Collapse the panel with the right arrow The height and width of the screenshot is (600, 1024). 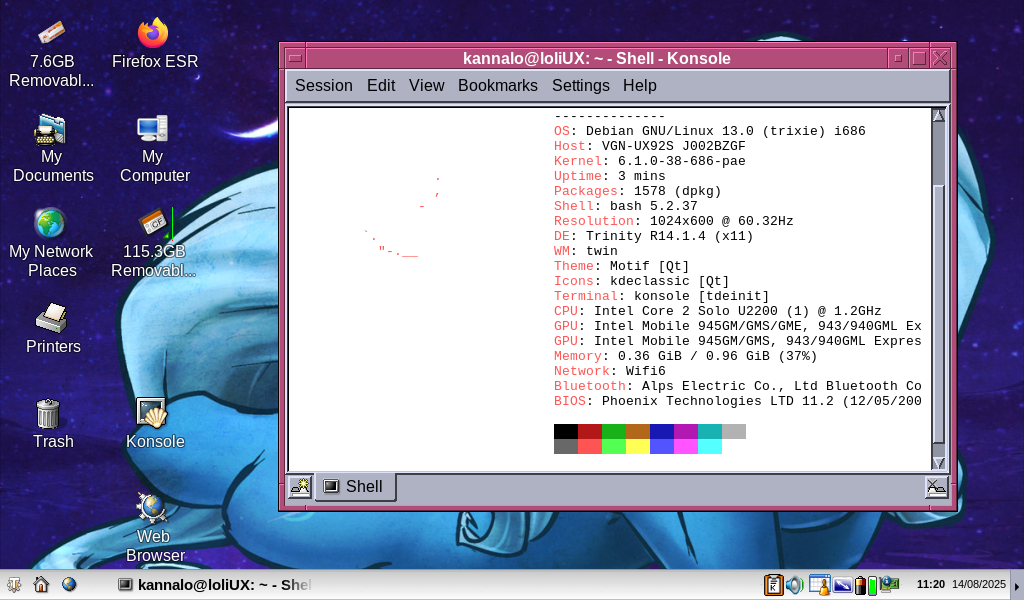[x=1017, y=586]
